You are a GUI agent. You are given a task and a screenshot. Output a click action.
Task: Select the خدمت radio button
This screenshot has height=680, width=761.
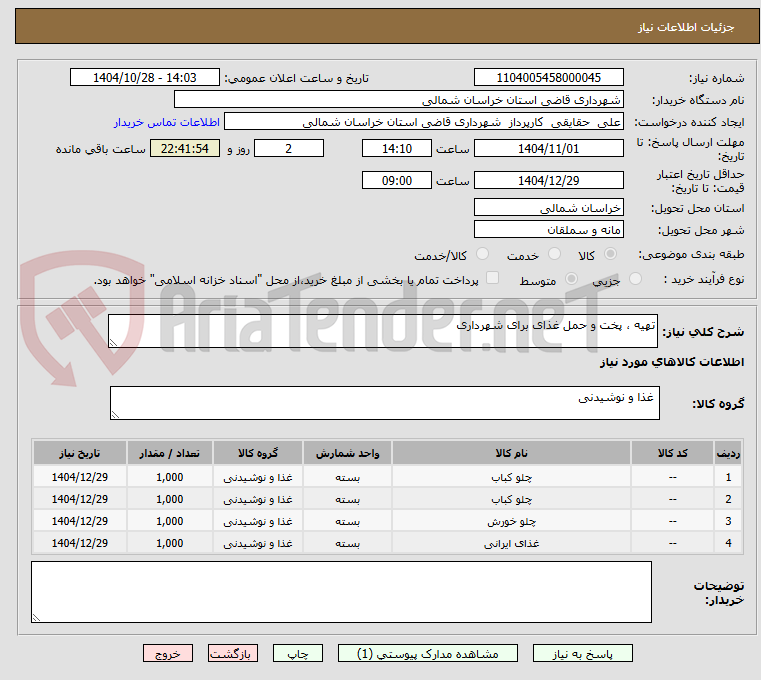[554, 254]
